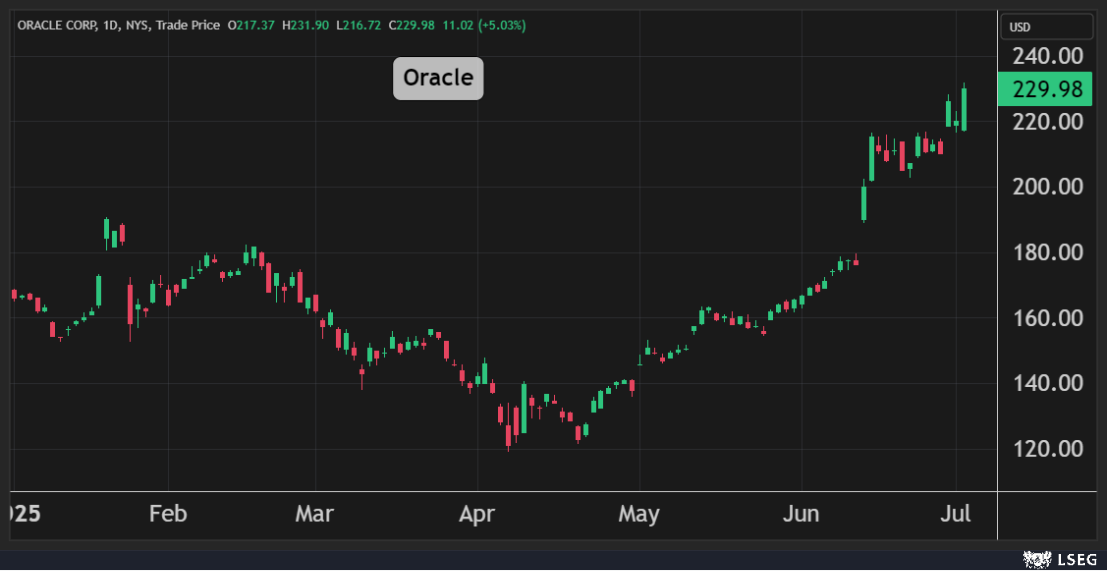Select the Jun marker on time axis

click(x=801, y=514)
